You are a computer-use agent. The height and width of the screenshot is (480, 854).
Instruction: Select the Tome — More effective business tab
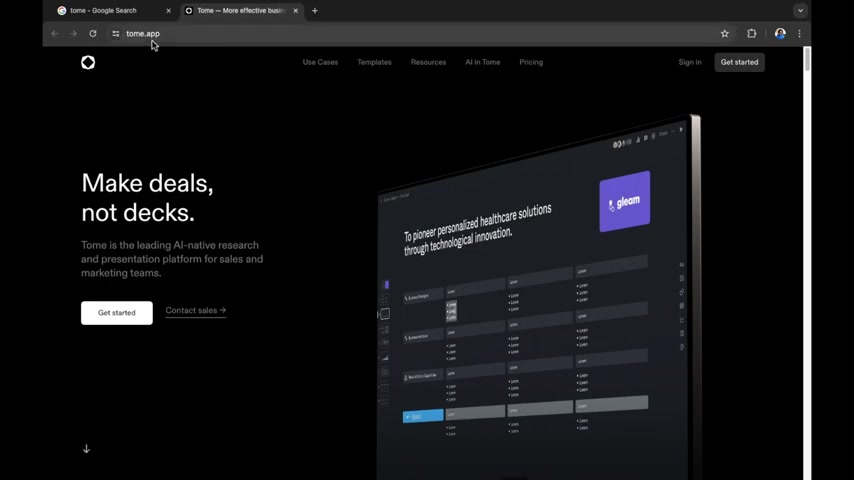[x=240, y=10]
